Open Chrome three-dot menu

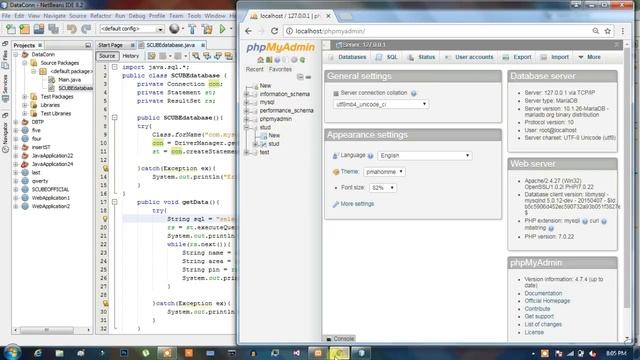pos(623,31)
